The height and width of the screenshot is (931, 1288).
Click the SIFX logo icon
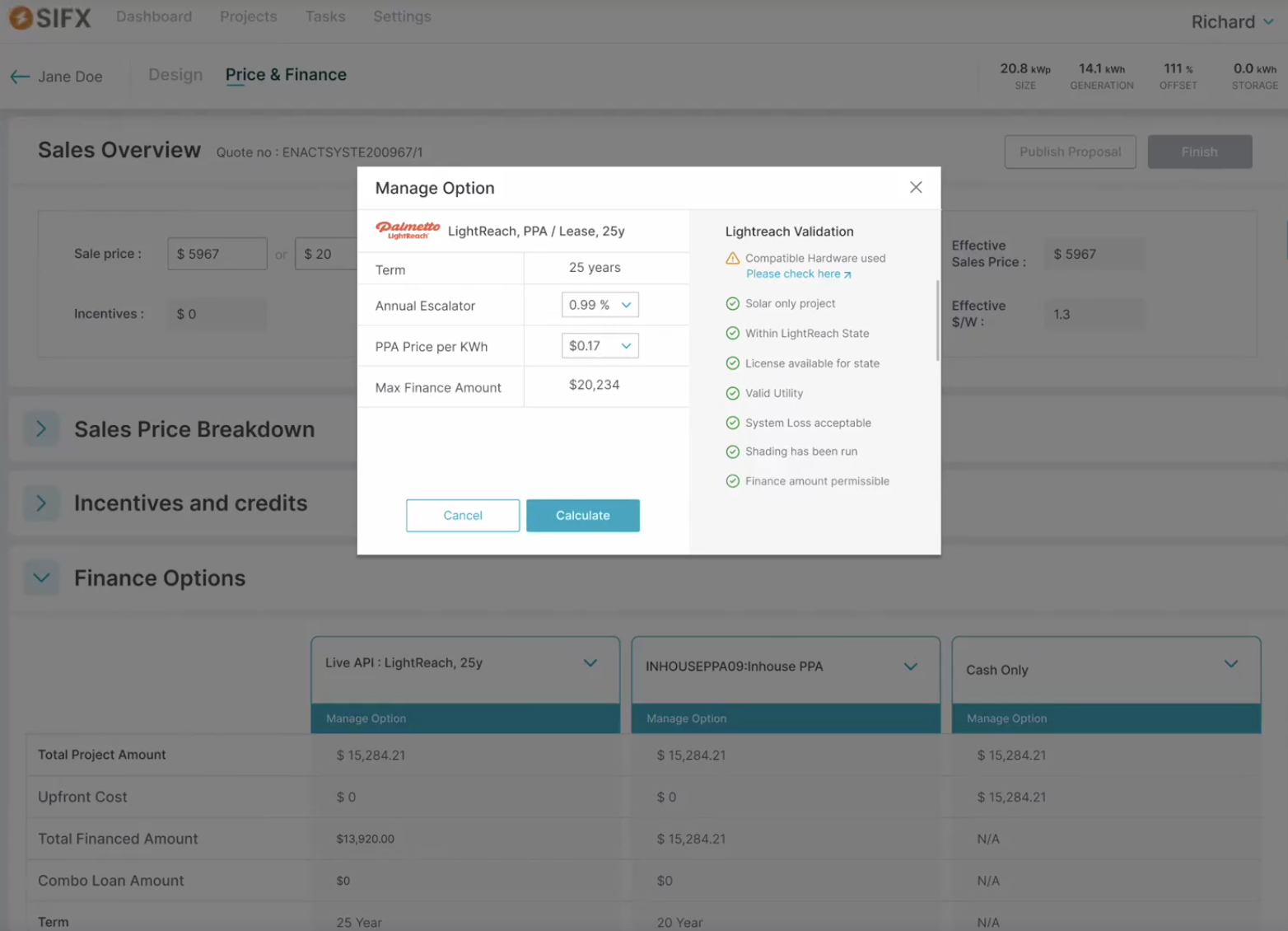pos(21,17)
